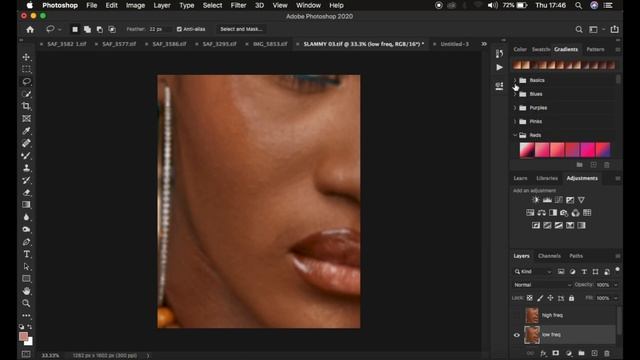Screen dimensions: 640x360
Task: Toggle the Anti-alias checkbox
Action: click(x=179, y=29)
